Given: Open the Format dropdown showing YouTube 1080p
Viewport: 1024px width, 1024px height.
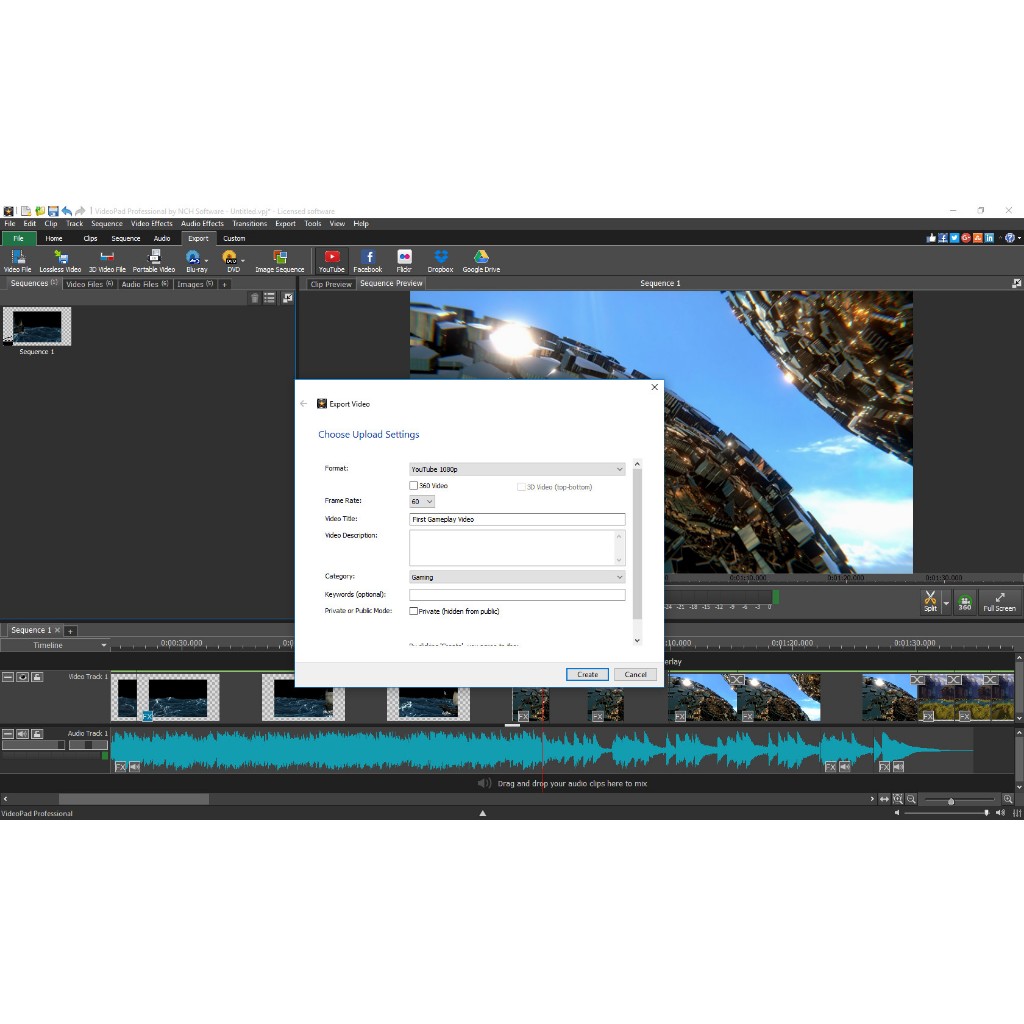Looking at the screenshot, I should click(517, 469).
